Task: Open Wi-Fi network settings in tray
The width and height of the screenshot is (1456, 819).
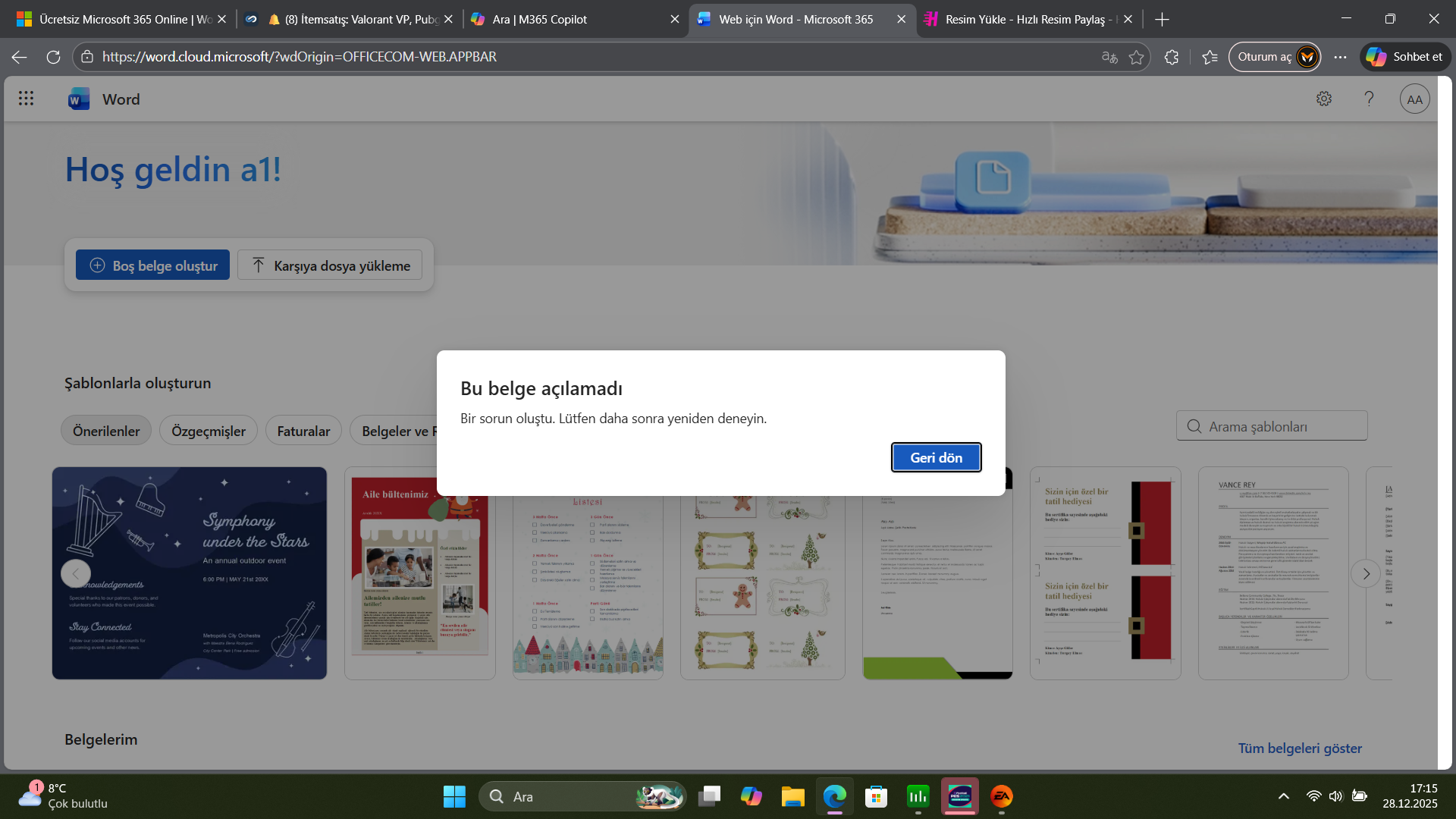Action: (x=1313, y=796)
